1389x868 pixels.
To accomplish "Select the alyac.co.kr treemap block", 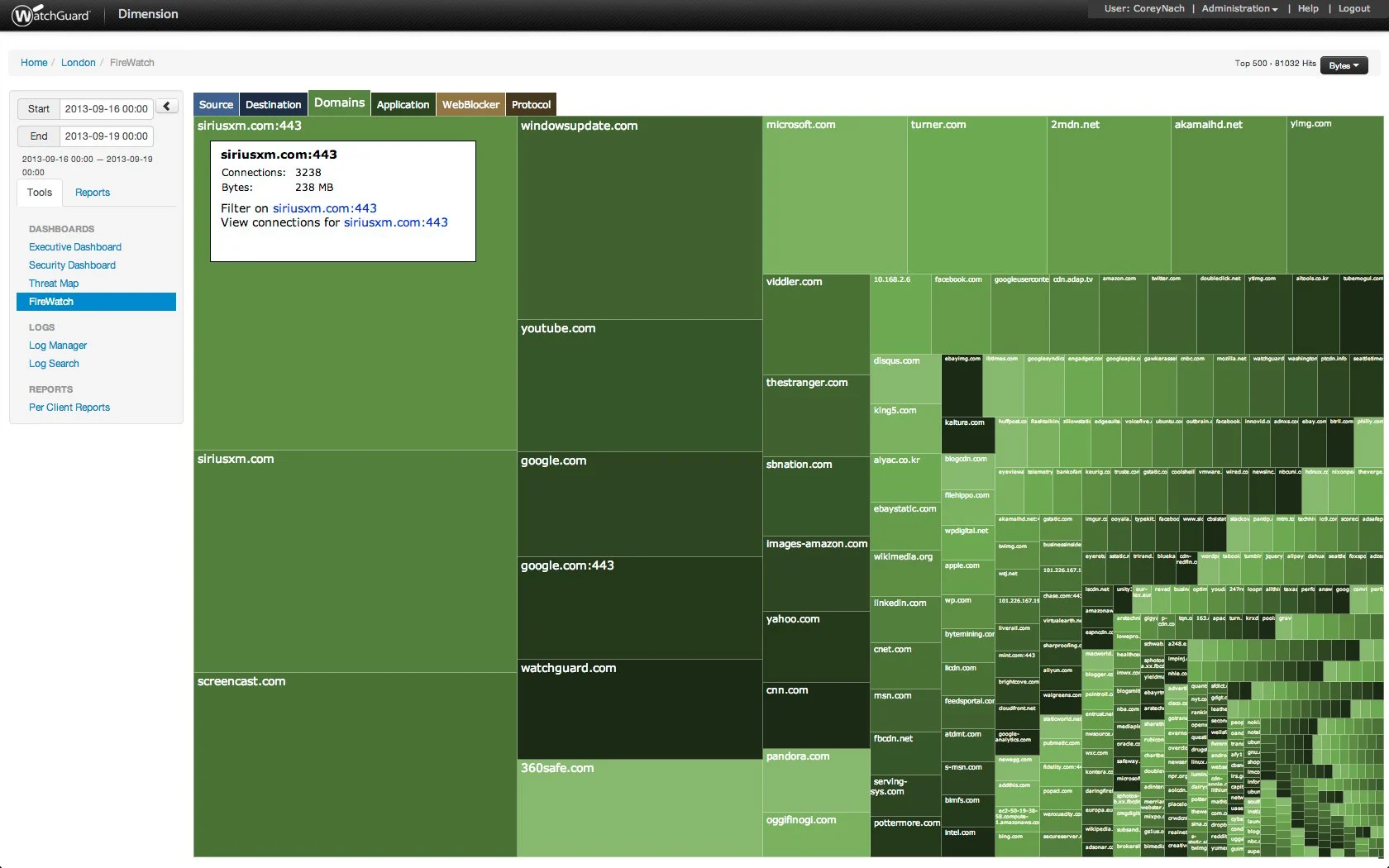I will click(905, 478).
